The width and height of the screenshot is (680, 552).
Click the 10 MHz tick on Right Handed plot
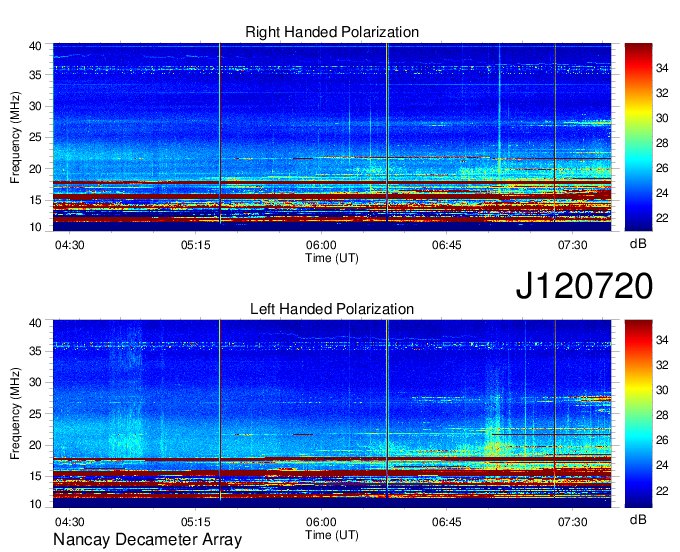pyautogui.click(x=35, y=227)
